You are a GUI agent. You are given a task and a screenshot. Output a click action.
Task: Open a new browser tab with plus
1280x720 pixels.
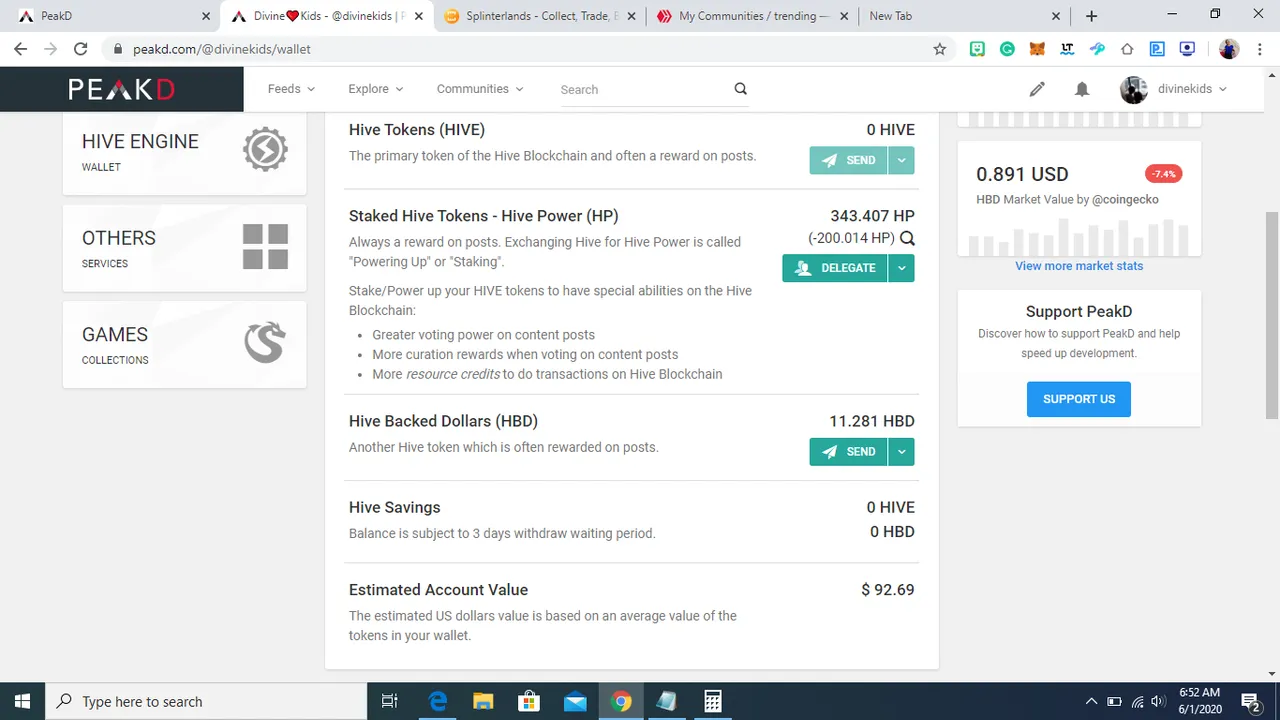pos(1091,16)
